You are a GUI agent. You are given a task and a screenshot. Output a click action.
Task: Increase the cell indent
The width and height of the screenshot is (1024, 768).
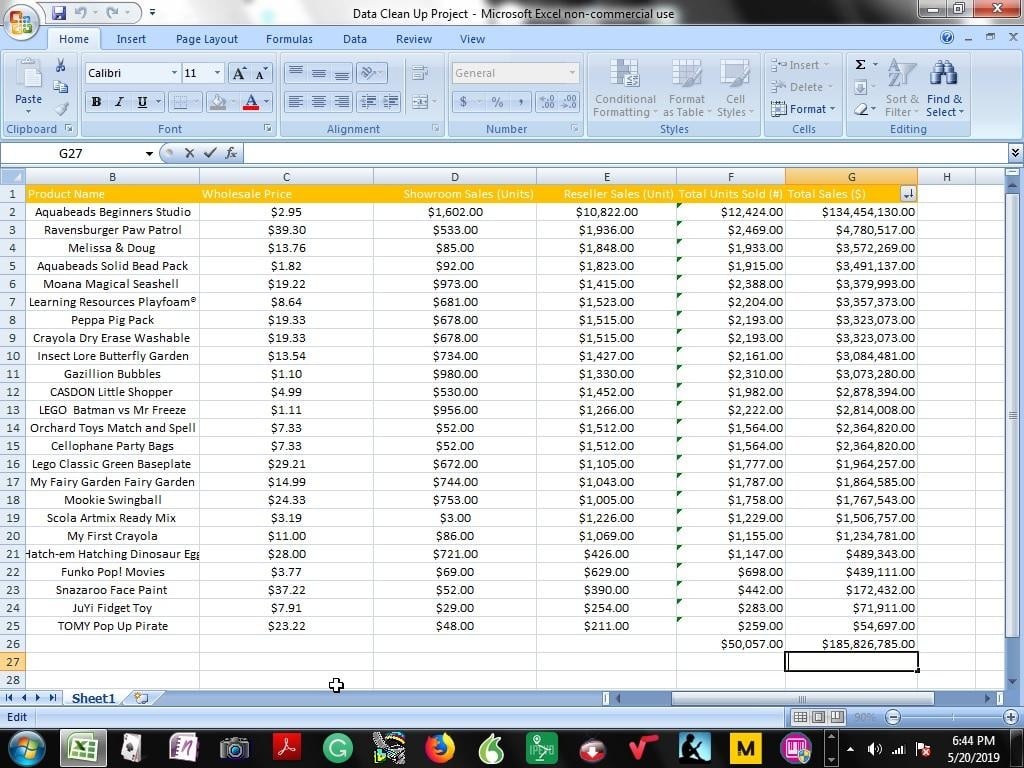[391, 102]
